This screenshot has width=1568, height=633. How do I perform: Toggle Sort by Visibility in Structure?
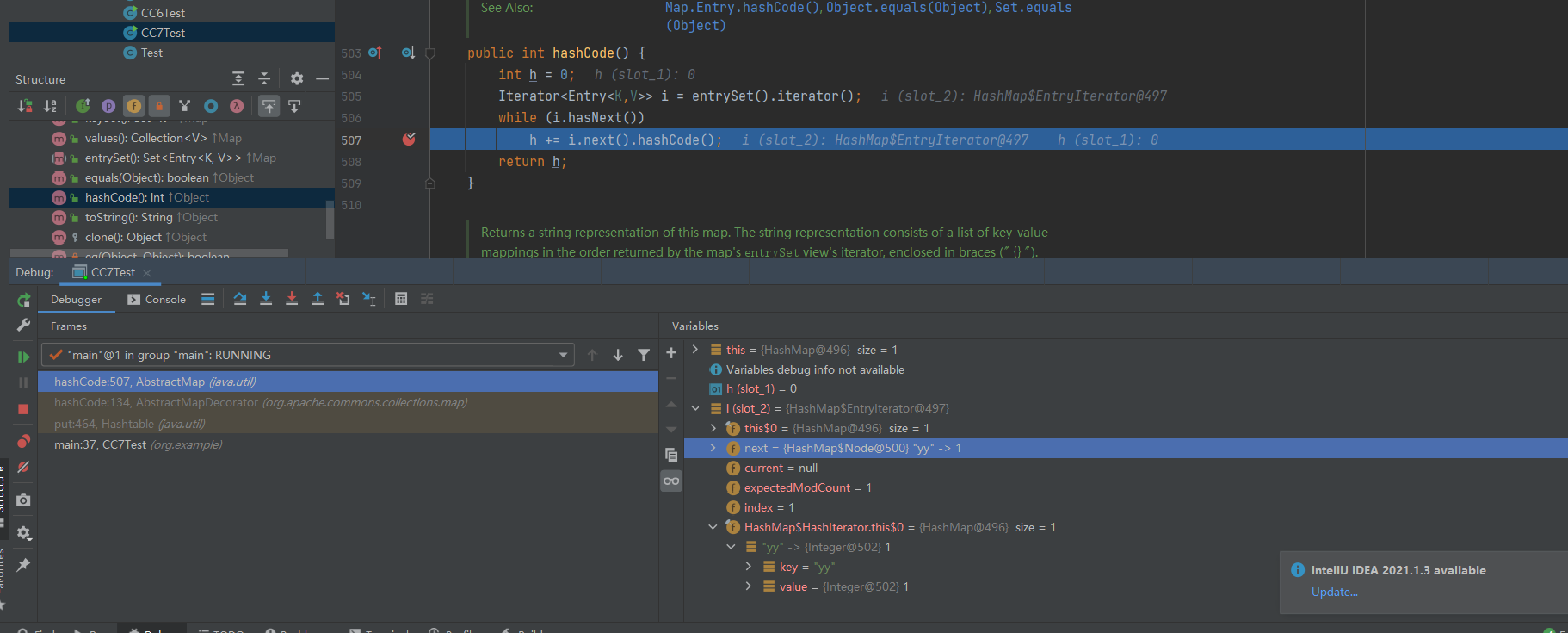[25, 106]
